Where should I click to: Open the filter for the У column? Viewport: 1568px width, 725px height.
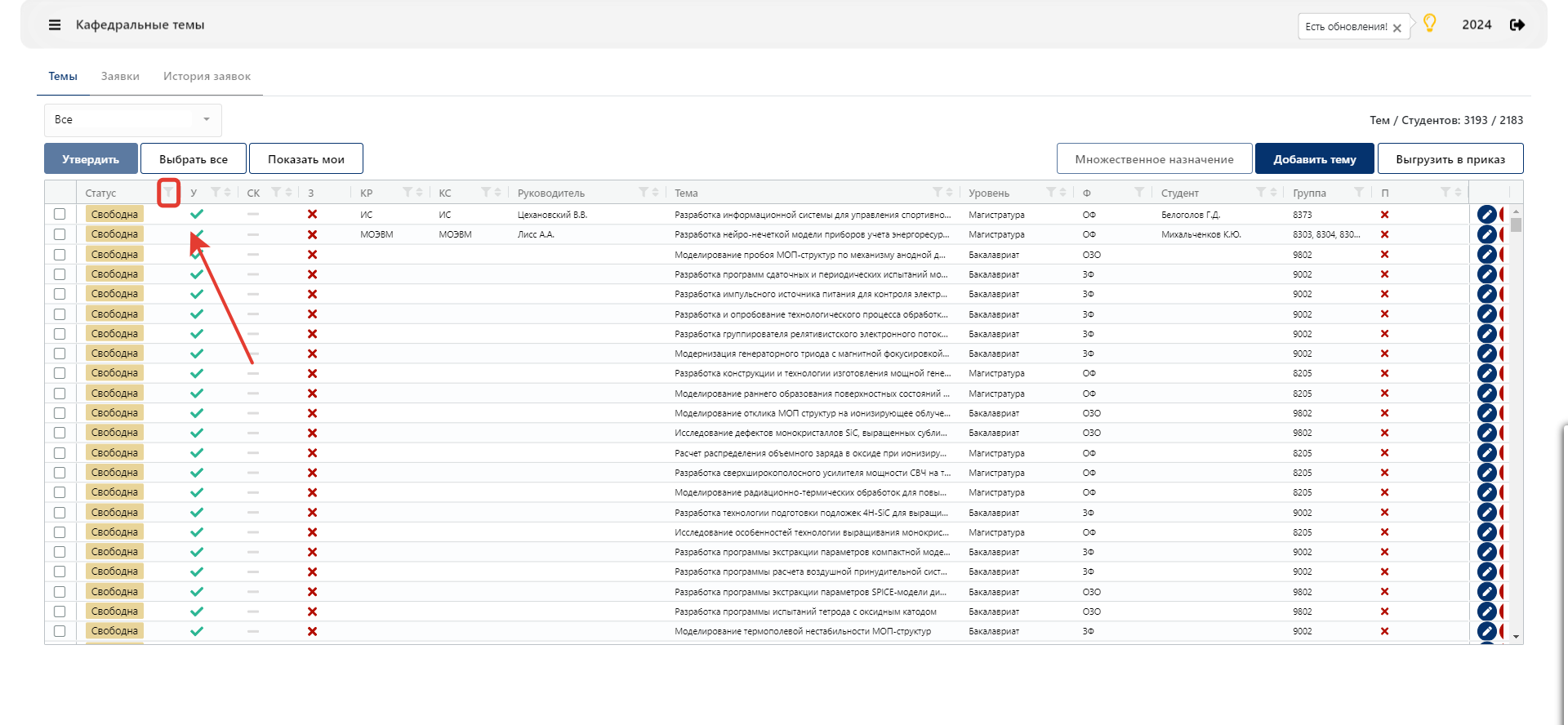(216, 193)
